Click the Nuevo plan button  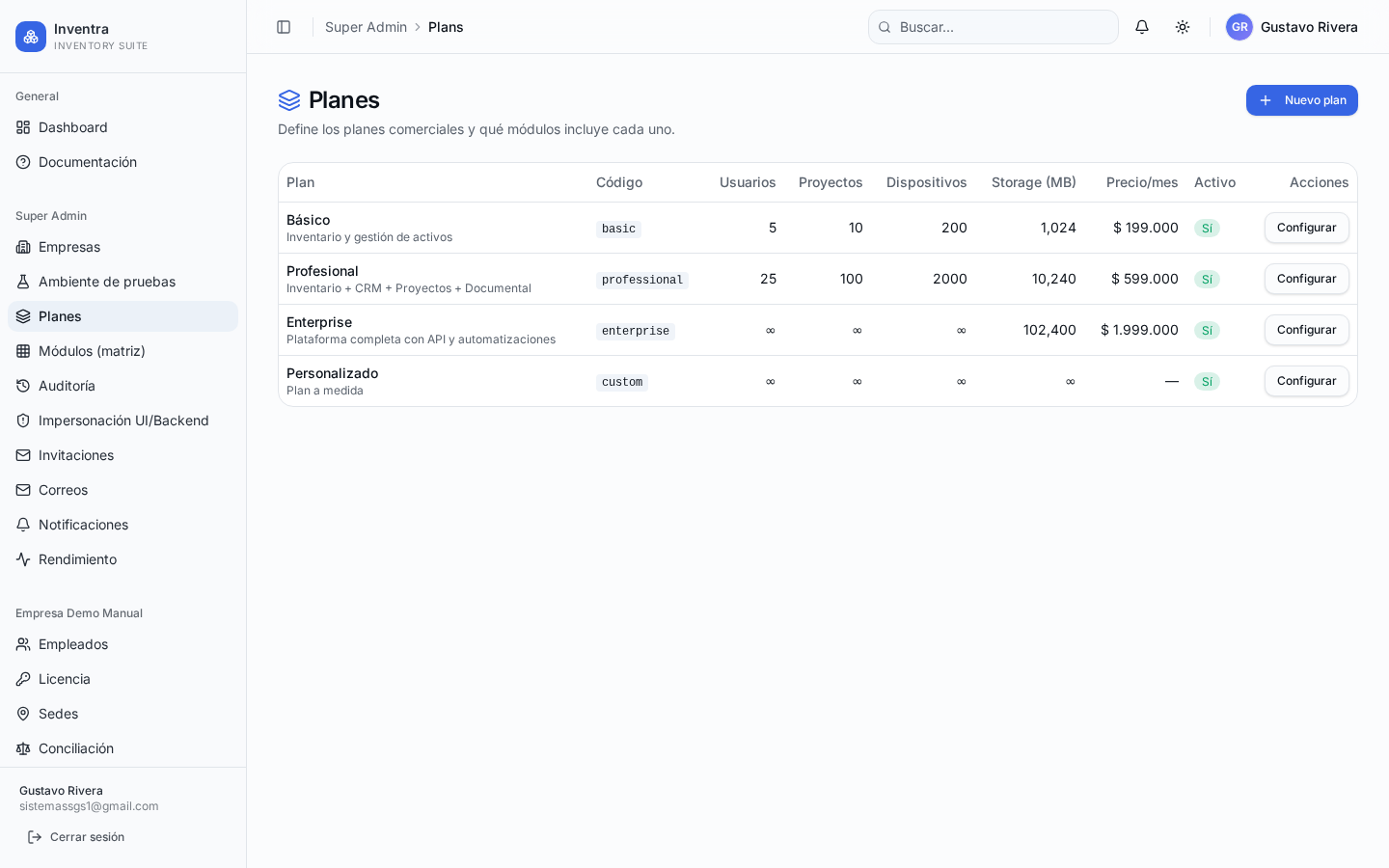(1301, 100)
